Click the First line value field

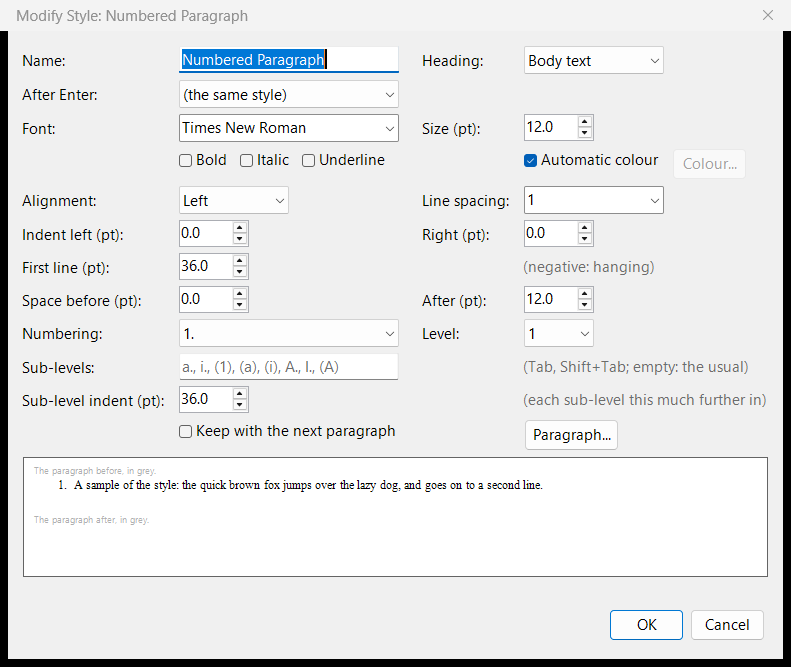(x=206, y=266)
